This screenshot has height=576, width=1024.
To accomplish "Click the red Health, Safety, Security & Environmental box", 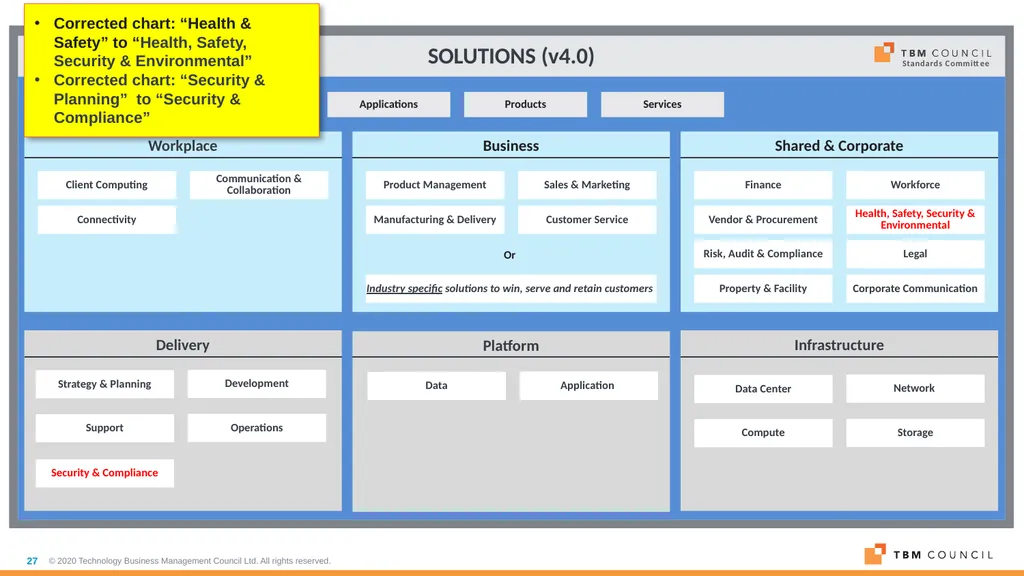I will [x=915, y=219].
